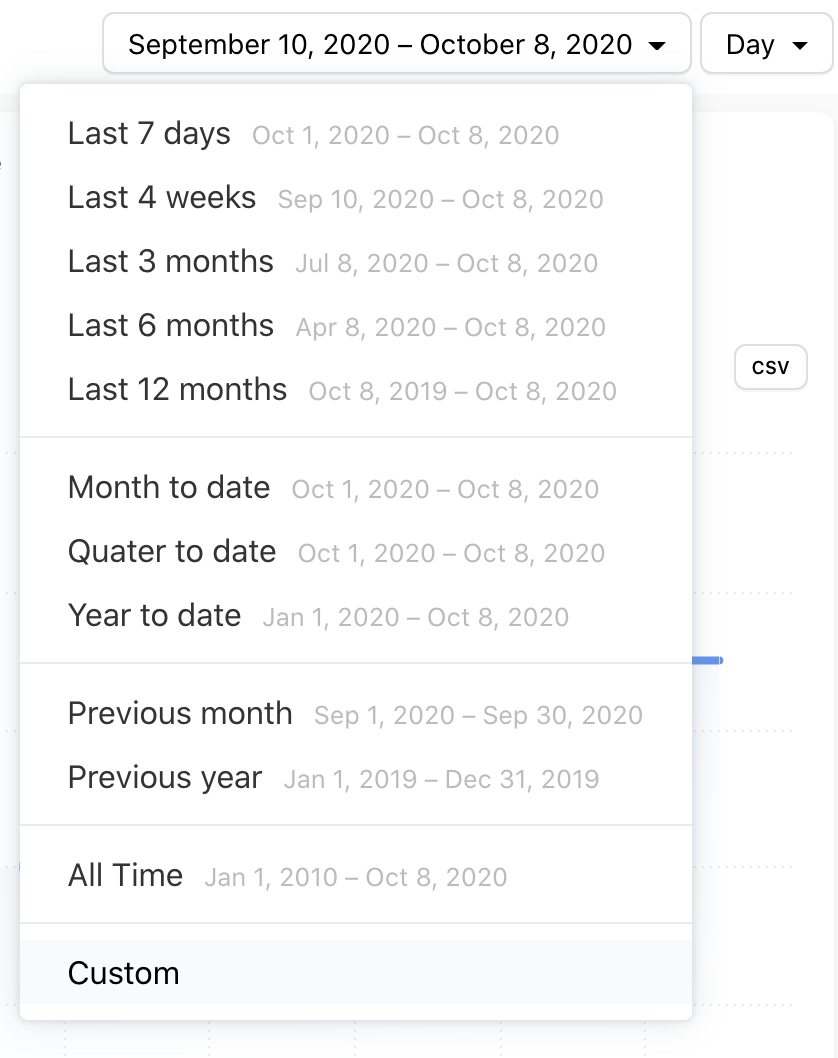Choose Last 12 months range
Screen dimensions: 838x1058
pyautogui.click(x=177, y=390)
